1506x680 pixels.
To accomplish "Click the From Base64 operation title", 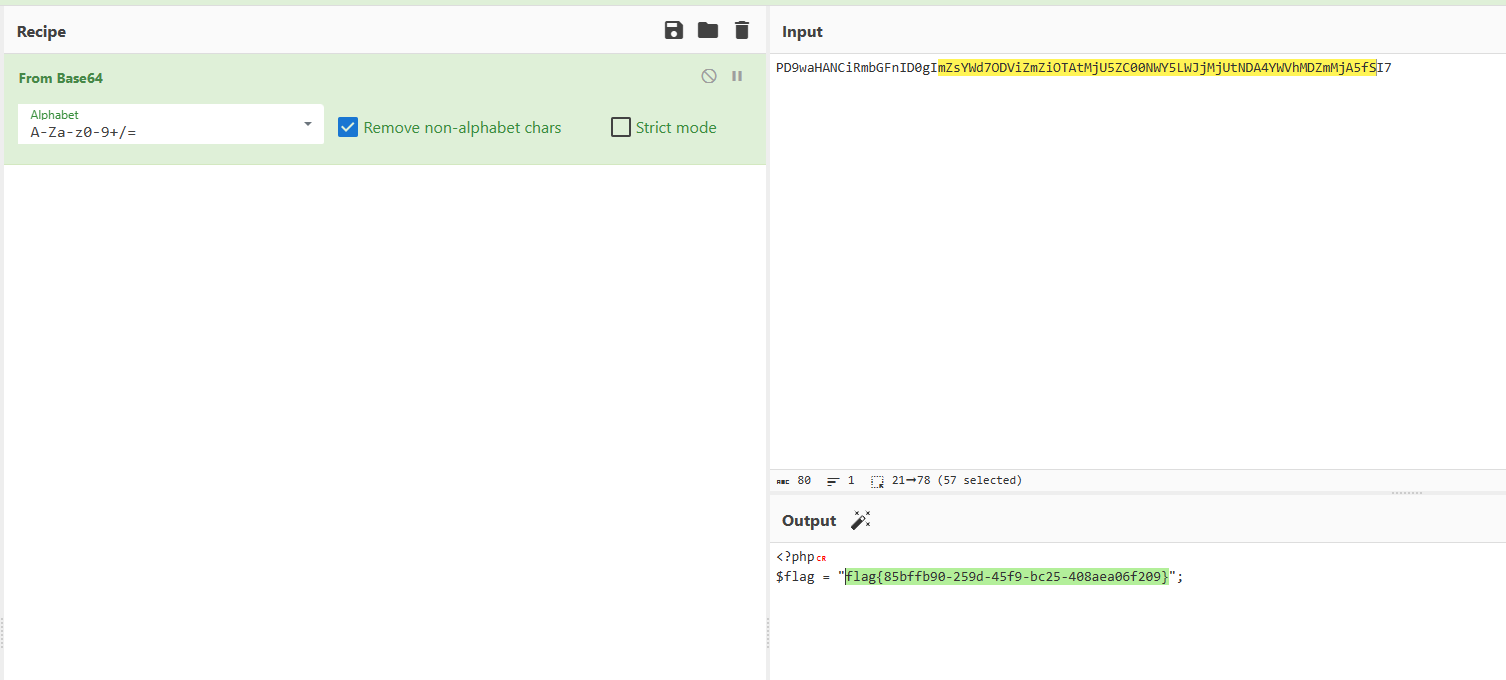I will pyautogui.click(x=61, y=78).
